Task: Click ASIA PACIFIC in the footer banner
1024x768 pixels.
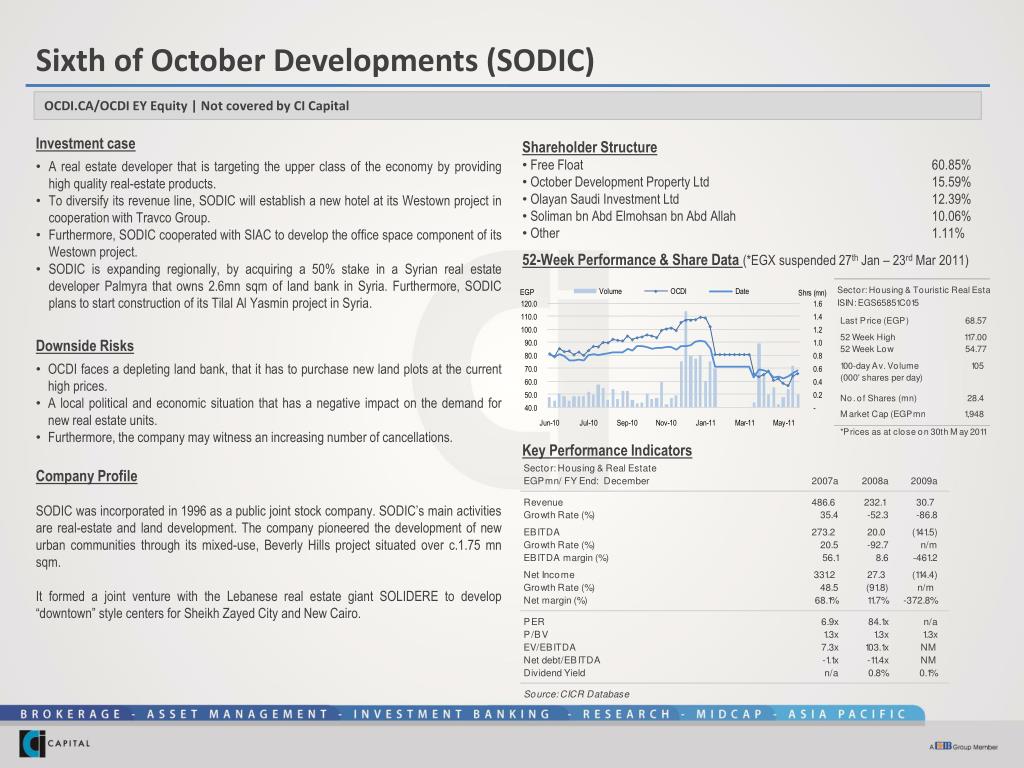Action: [x=848, y=714]
